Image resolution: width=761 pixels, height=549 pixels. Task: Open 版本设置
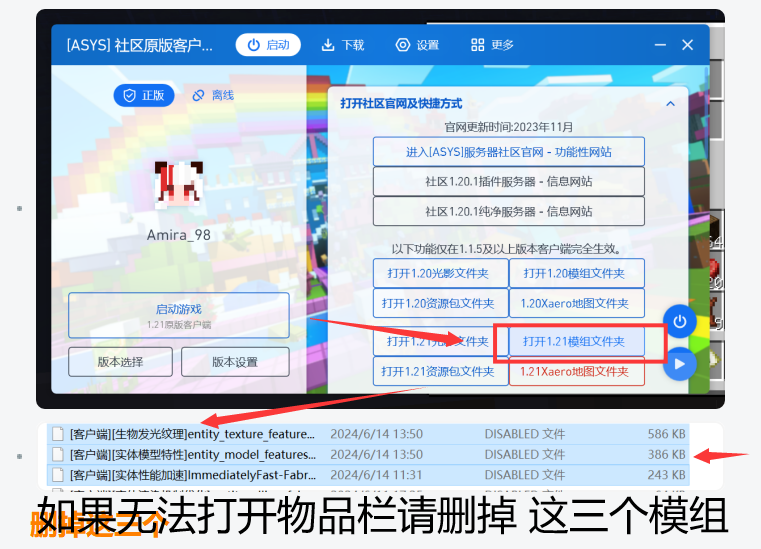pos(235,362)
